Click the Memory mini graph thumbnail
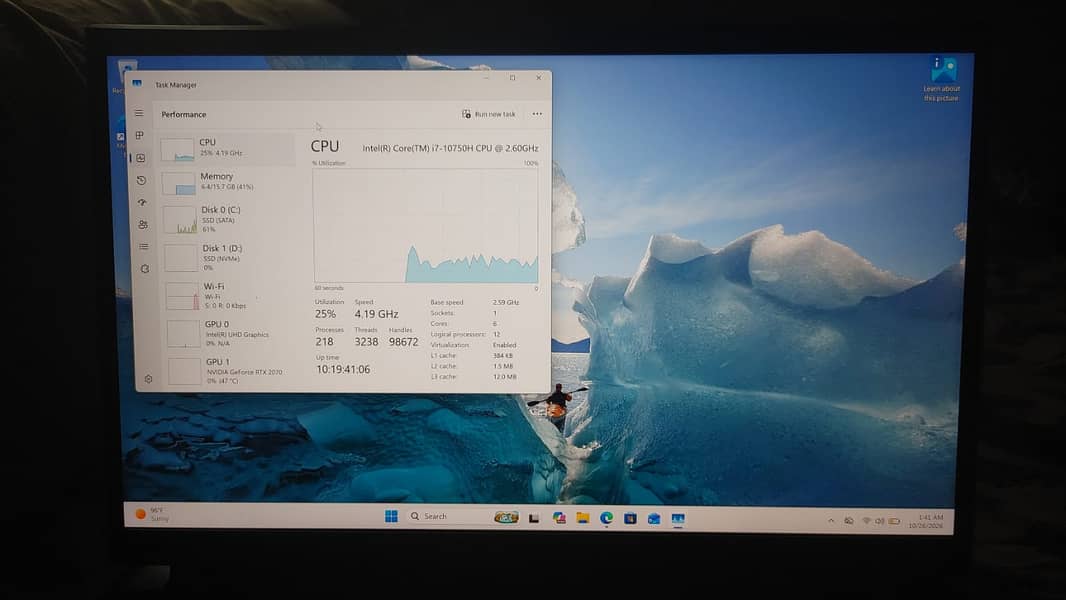Image resolution: width=1066 pixels, height=600 pixels. coord(179,183)
